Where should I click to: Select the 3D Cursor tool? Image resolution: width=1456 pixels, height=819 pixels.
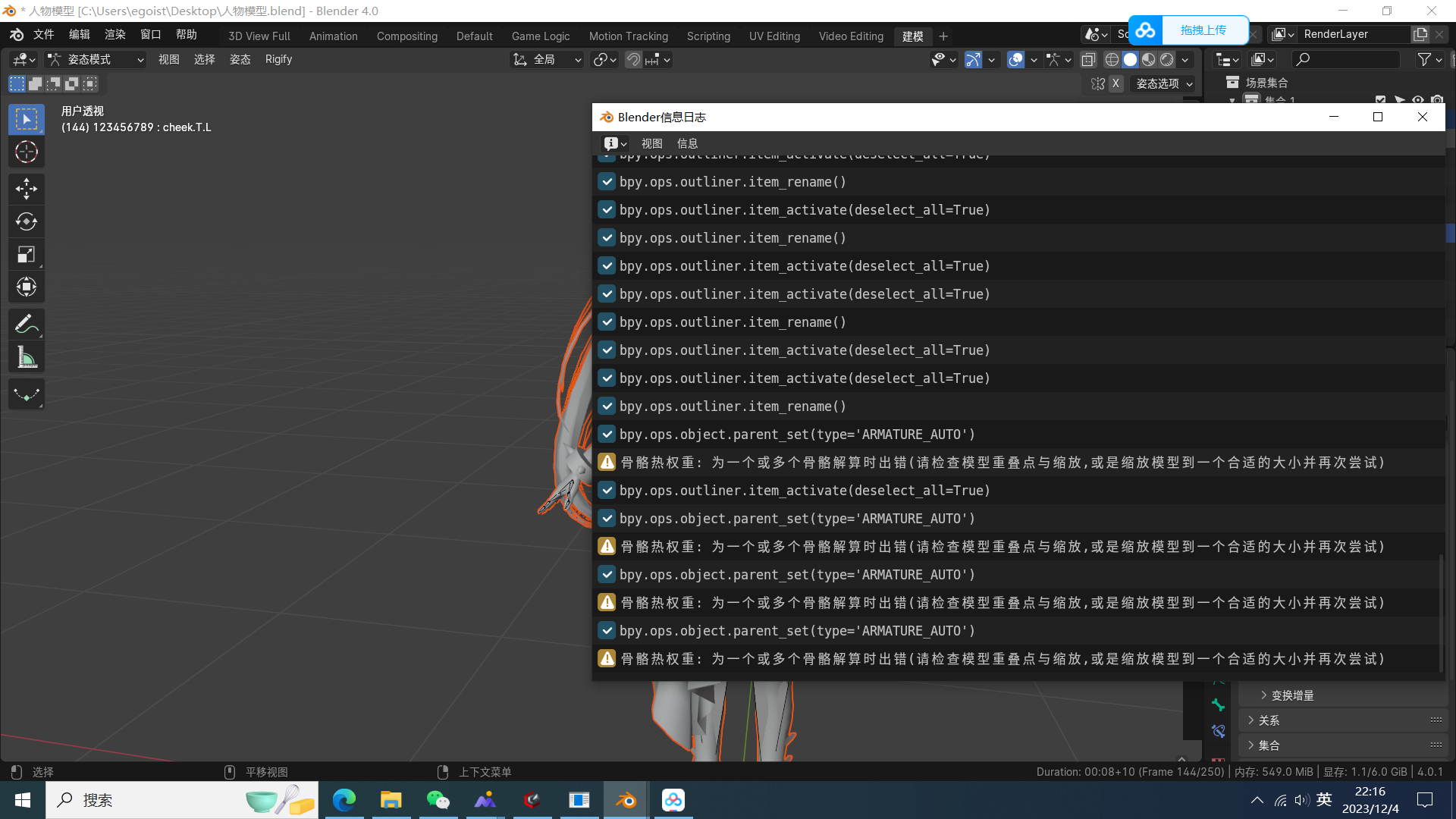pyautogui.click(x=27, y=152)
